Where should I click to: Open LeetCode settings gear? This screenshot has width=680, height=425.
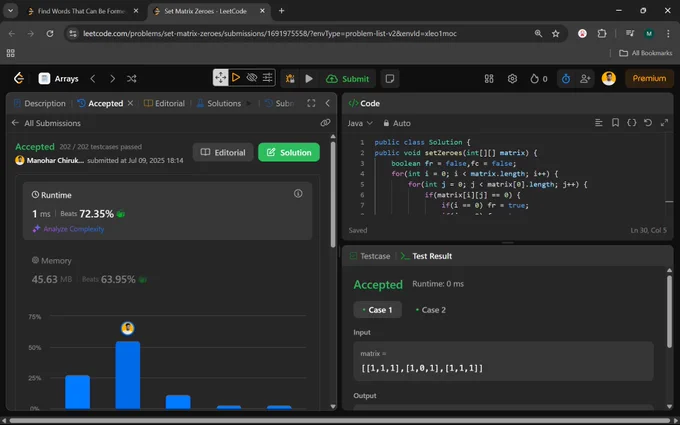(x=512, y=78)
